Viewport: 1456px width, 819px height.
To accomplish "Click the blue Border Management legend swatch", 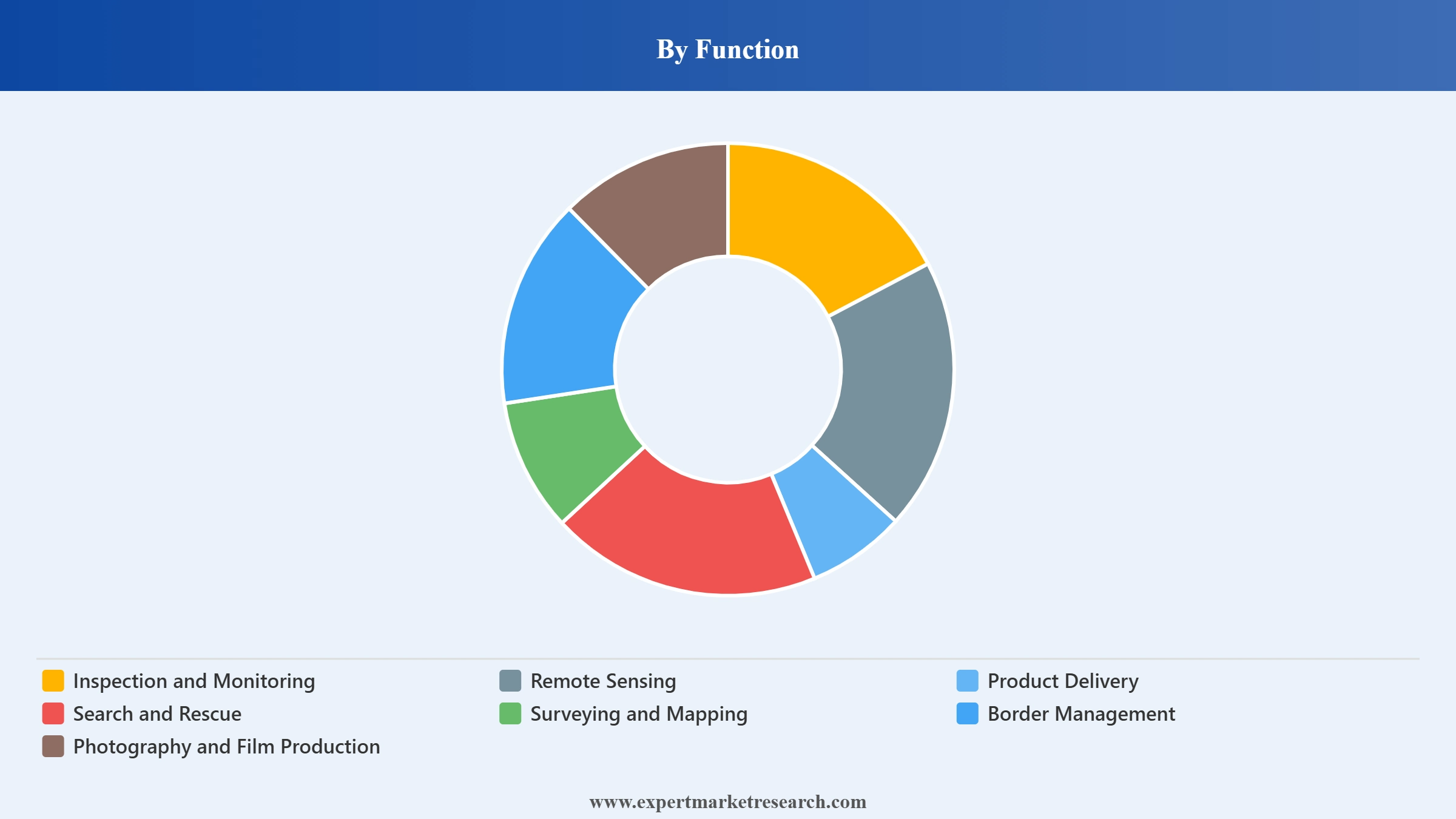I will [x=968, y=713].
